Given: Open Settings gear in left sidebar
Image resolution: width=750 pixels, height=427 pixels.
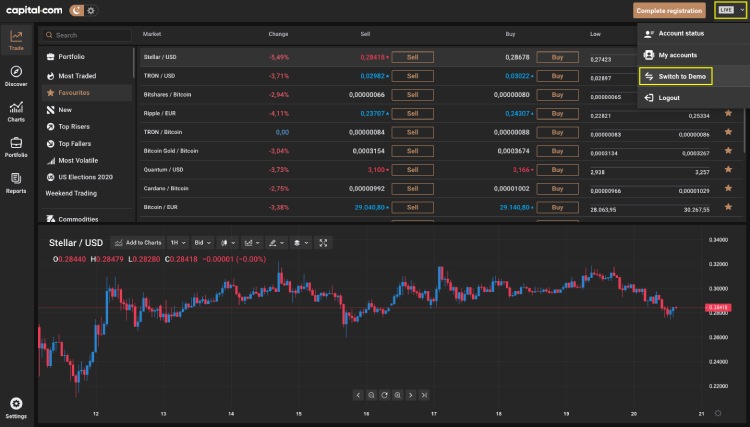Looking at the screenshot, I should (x=16, y=408).
